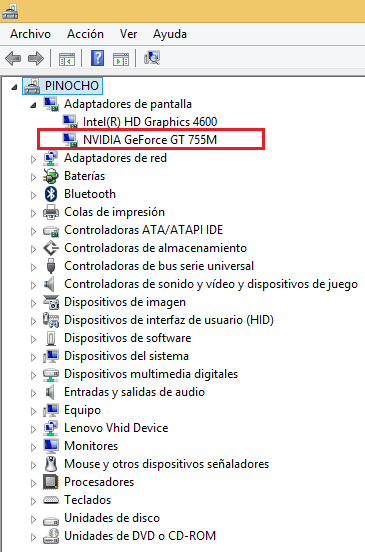Open the Archivo menu
This screenshot has height=552, width=365.
pos(30,34)
